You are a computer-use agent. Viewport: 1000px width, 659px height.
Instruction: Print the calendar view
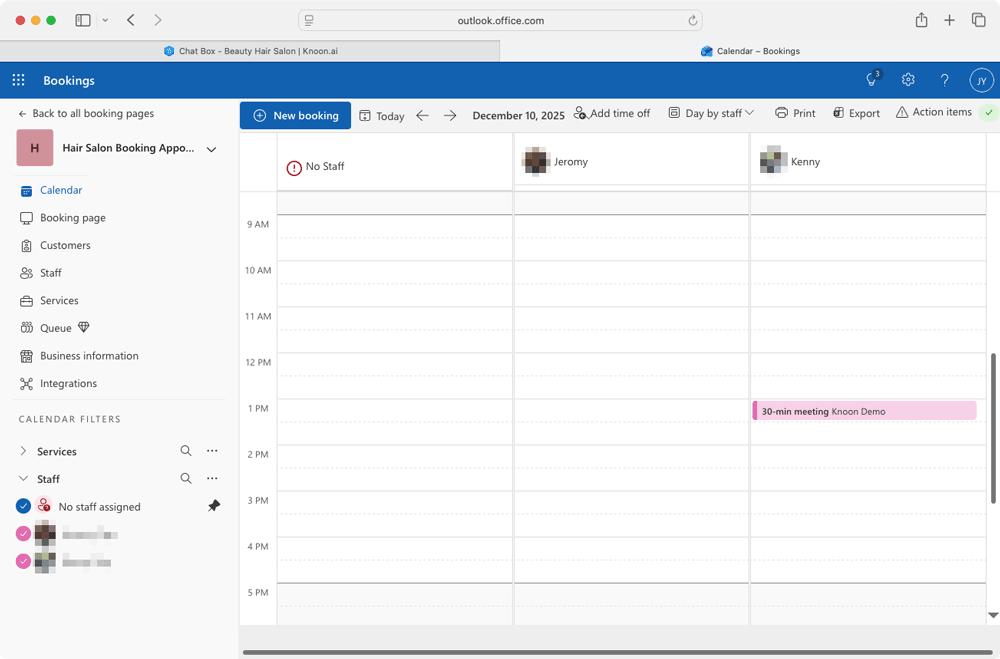(x=795, y=113)
